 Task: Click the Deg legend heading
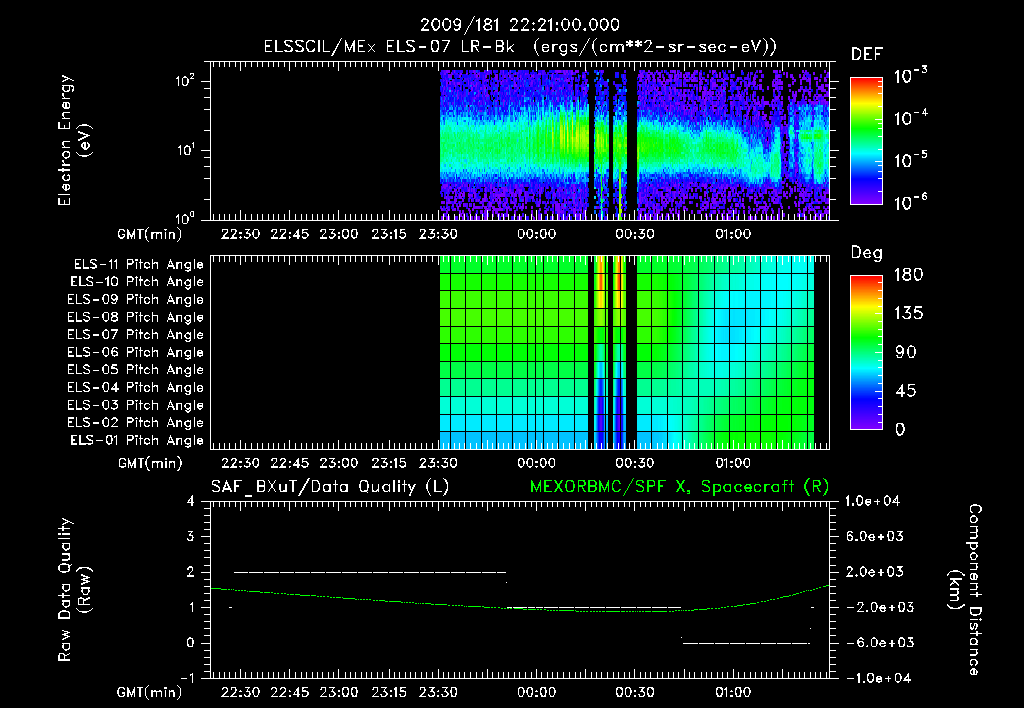[x=866, y=253]
